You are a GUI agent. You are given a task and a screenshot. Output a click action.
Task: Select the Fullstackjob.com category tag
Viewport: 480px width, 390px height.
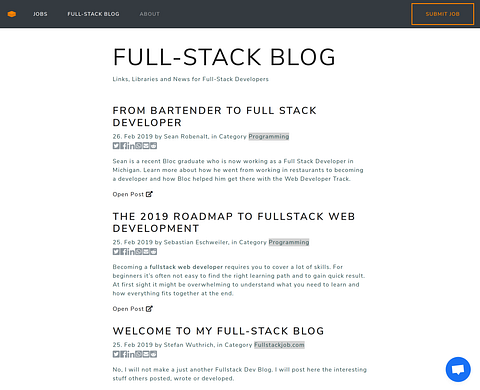[279, 345]
